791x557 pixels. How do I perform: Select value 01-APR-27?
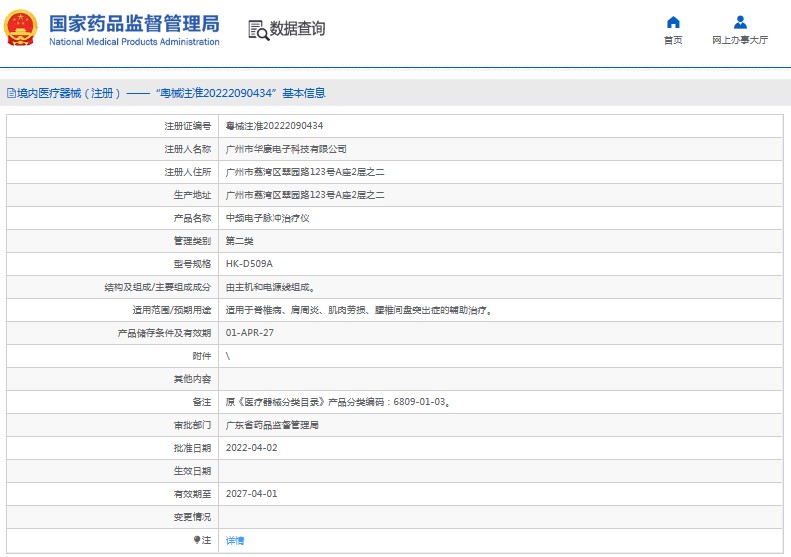(250, 333)
